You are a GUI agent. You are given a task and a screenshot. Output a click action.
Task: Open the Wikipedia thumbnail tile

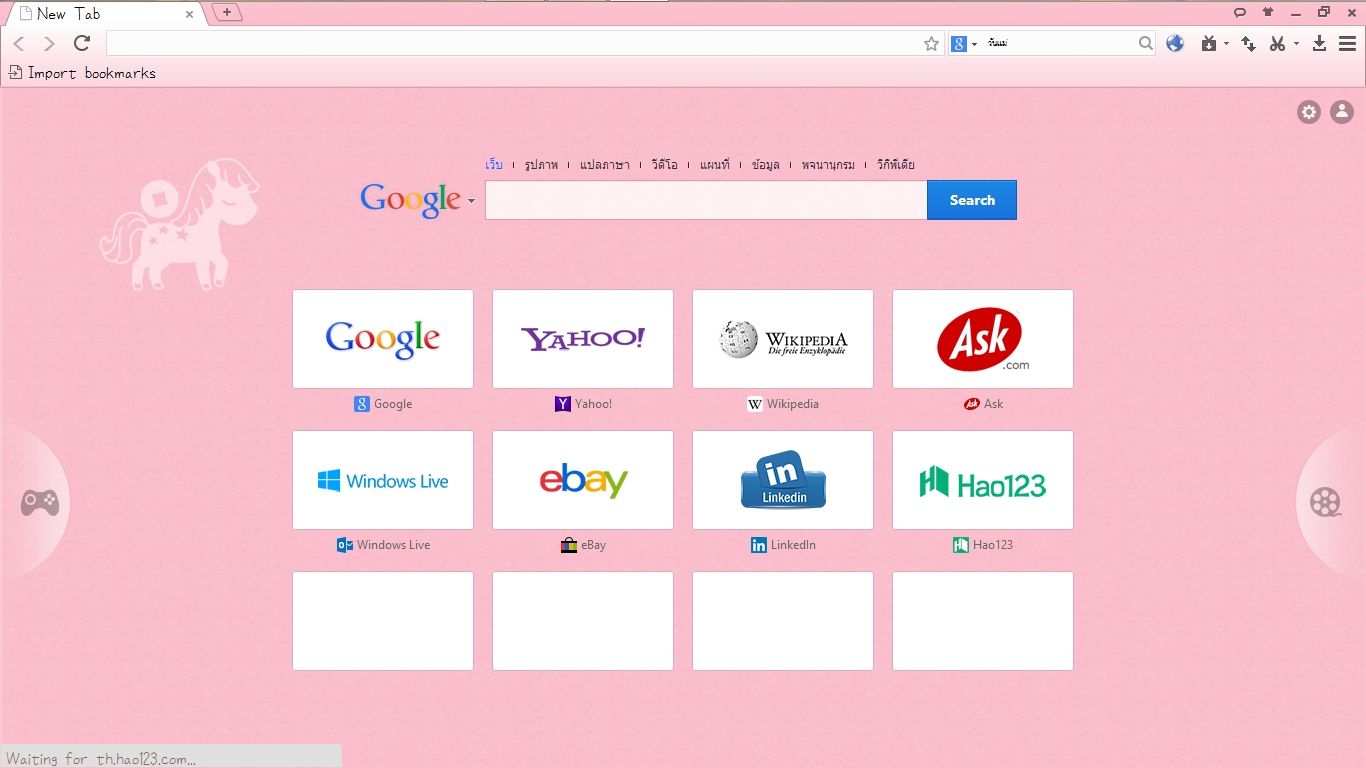[x=783, y=339]
